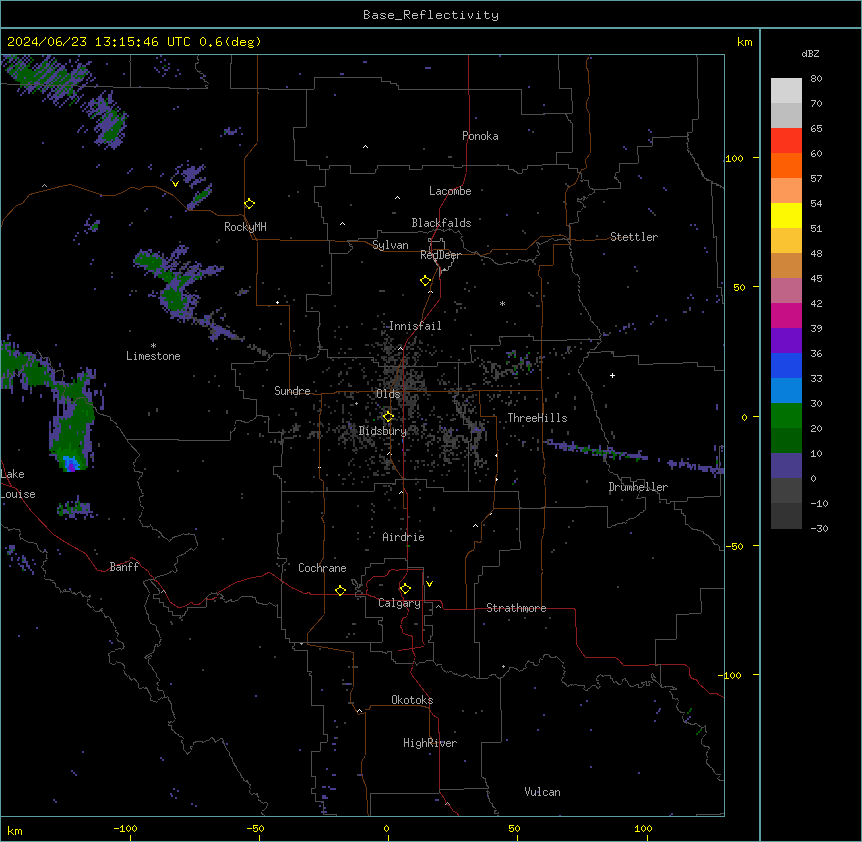Click the Ponoka city label

pyautogui.click(x=480, y=136)
